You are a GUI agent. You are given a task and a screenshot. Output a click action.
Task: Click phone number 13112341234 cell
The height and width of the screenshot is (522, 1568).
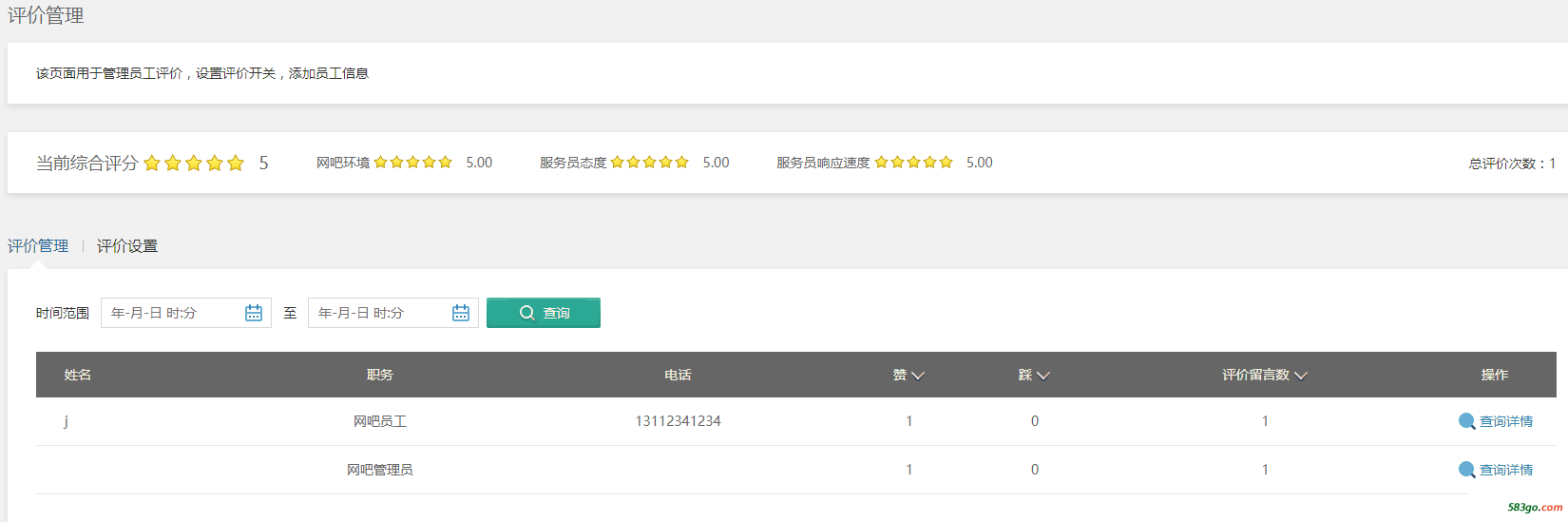tap(679, 421)
